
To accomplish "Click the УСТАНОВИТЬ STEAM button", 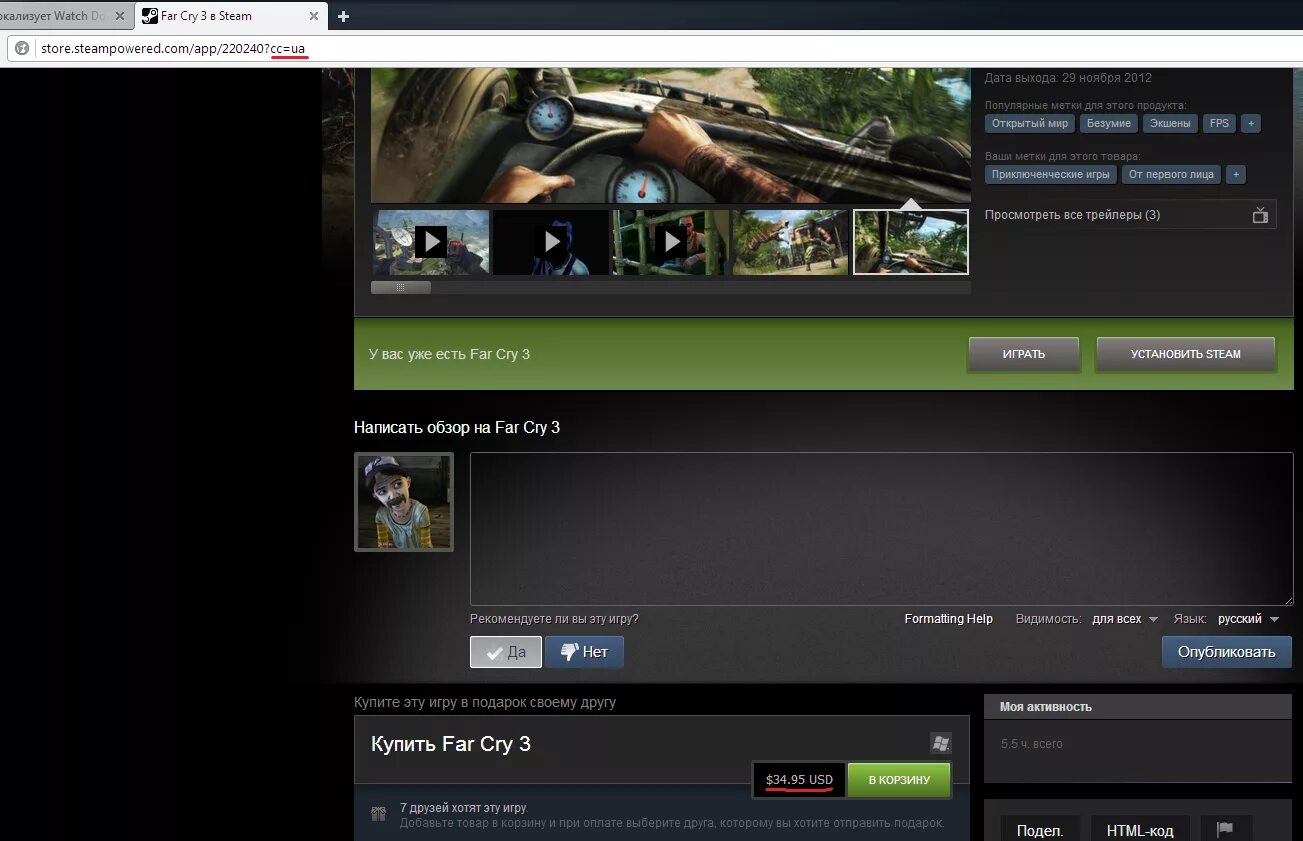I will coord(1185,354).
